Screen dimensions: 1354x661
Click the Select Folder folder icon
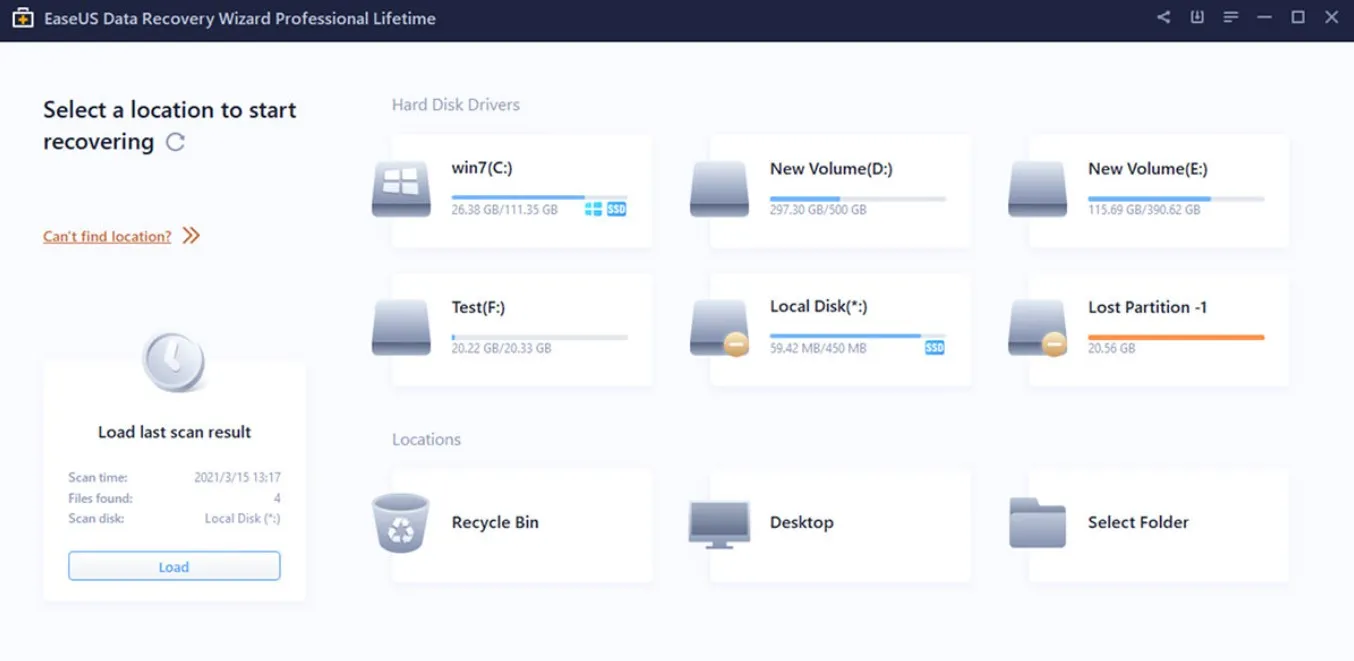[x=1038, y=522]
